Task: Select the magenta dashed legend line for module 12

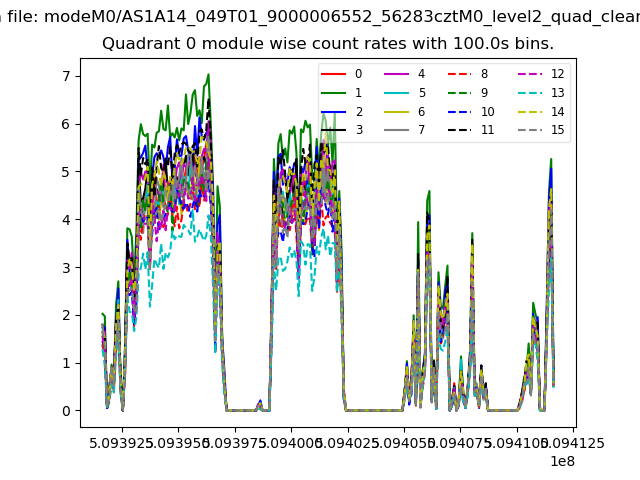Action: click(530, 75)
